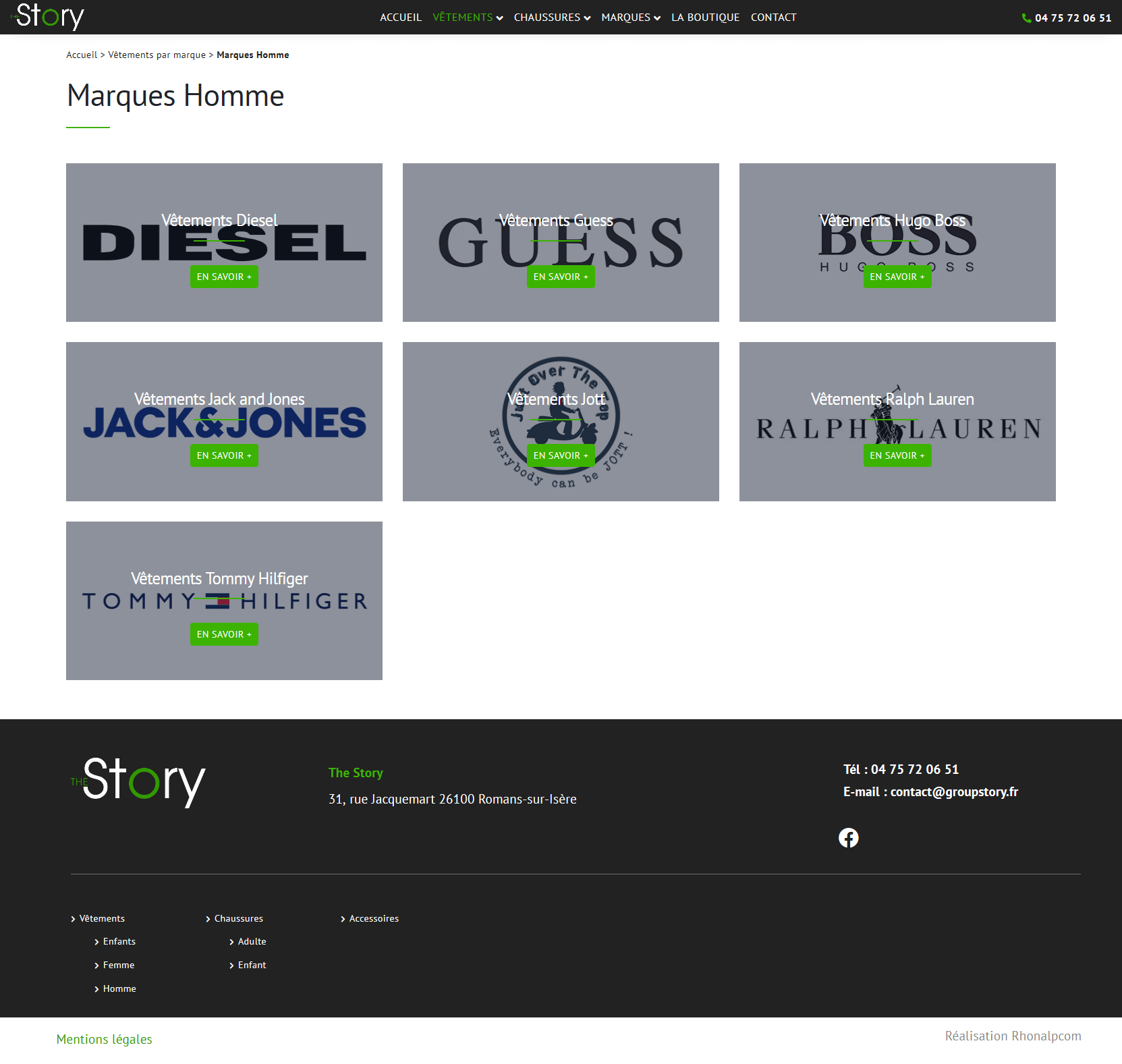The width and height of the screenshot is (1122, 1064).
Task: Open footer Enfant link under Chaussures
Action: 252,965
